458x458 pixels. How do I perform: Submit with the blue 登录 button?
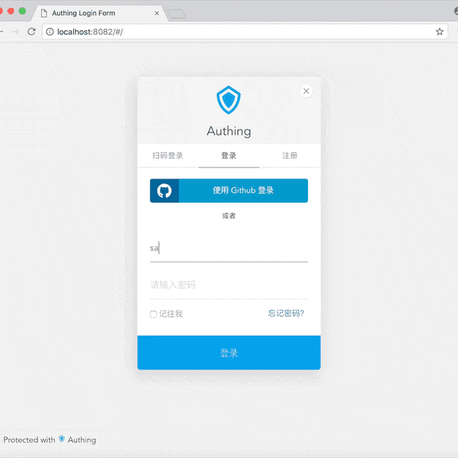point(229,353)
